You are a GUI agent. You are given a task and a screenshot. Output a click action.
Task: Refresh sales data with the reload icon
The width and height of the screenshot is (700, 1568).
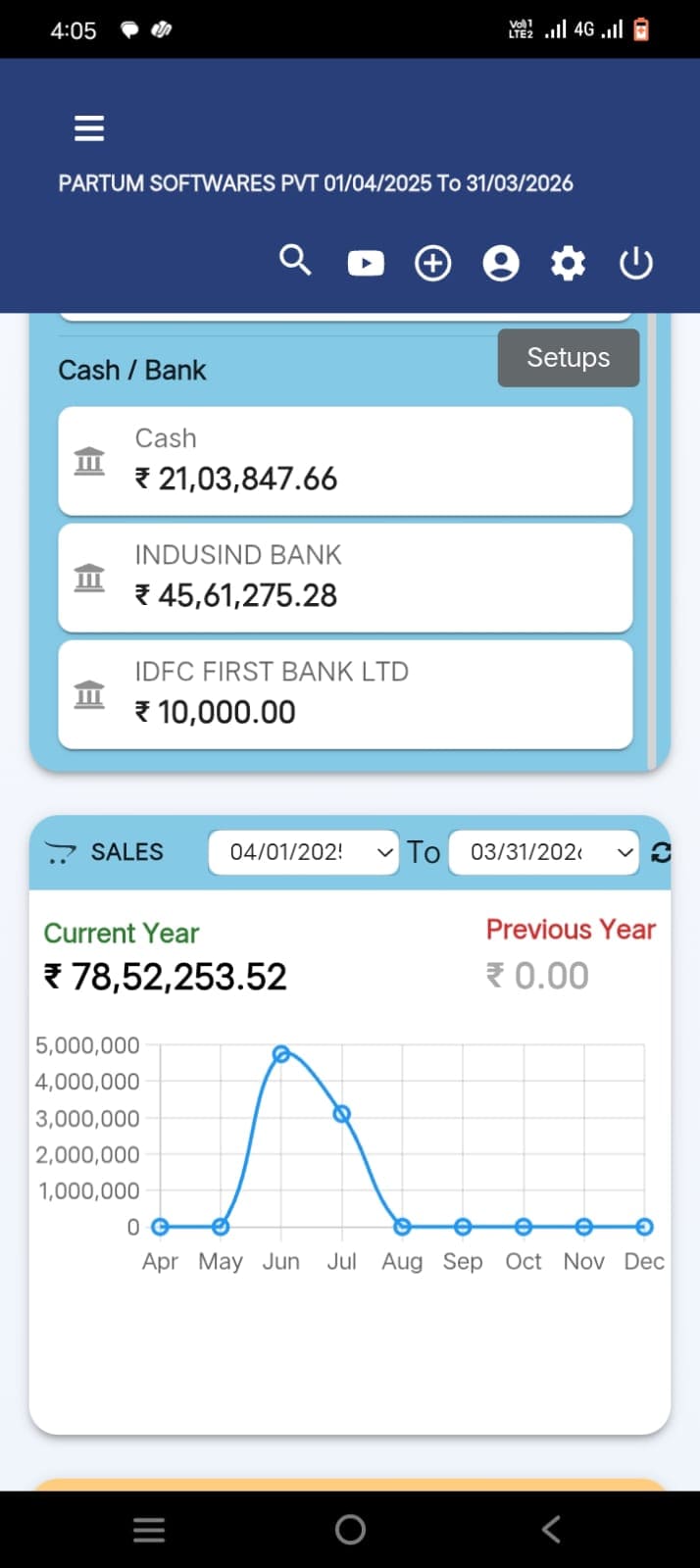pos(661,853)
